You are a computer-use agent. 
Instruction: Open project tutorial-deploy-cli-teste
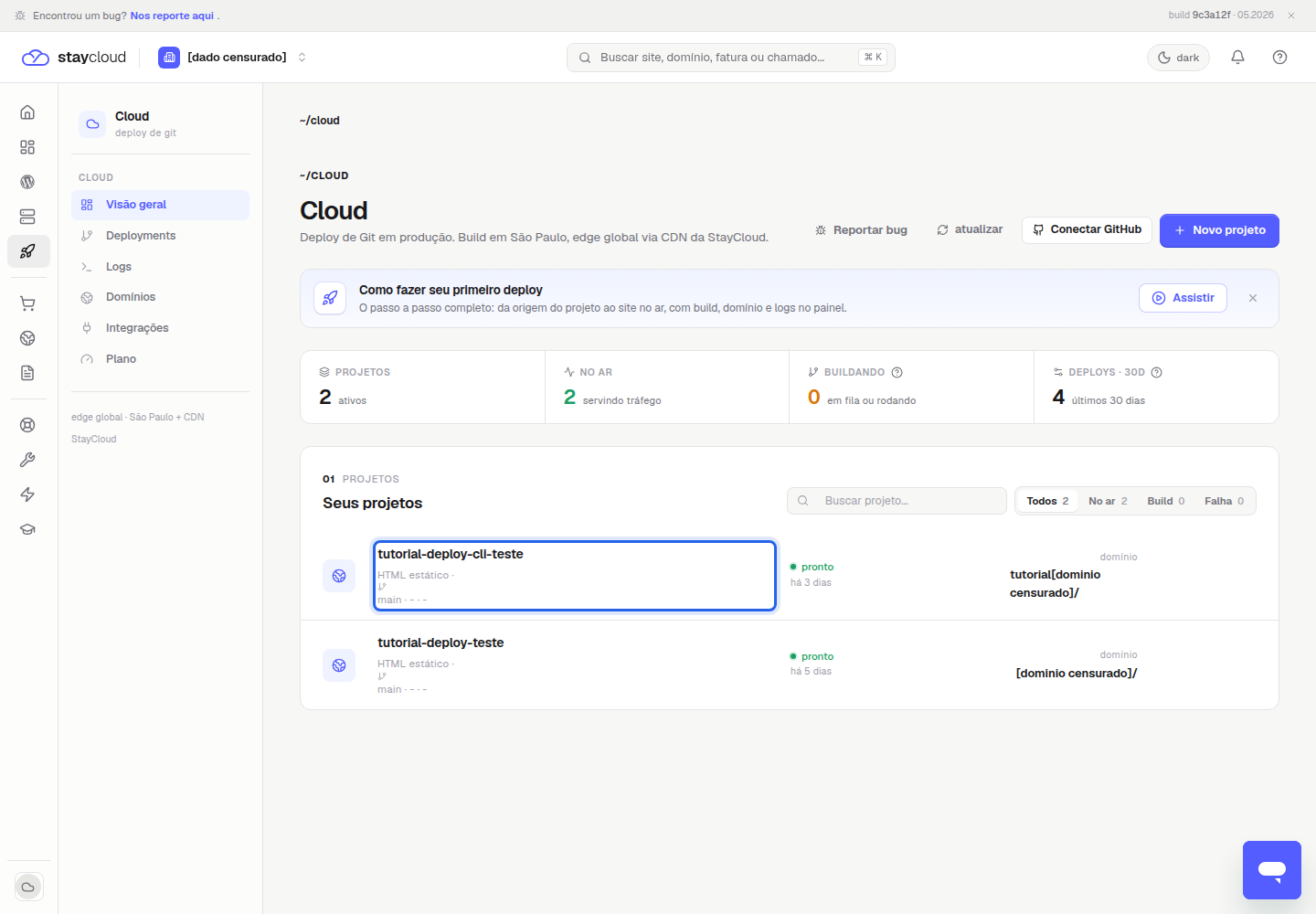pos(575,576)
